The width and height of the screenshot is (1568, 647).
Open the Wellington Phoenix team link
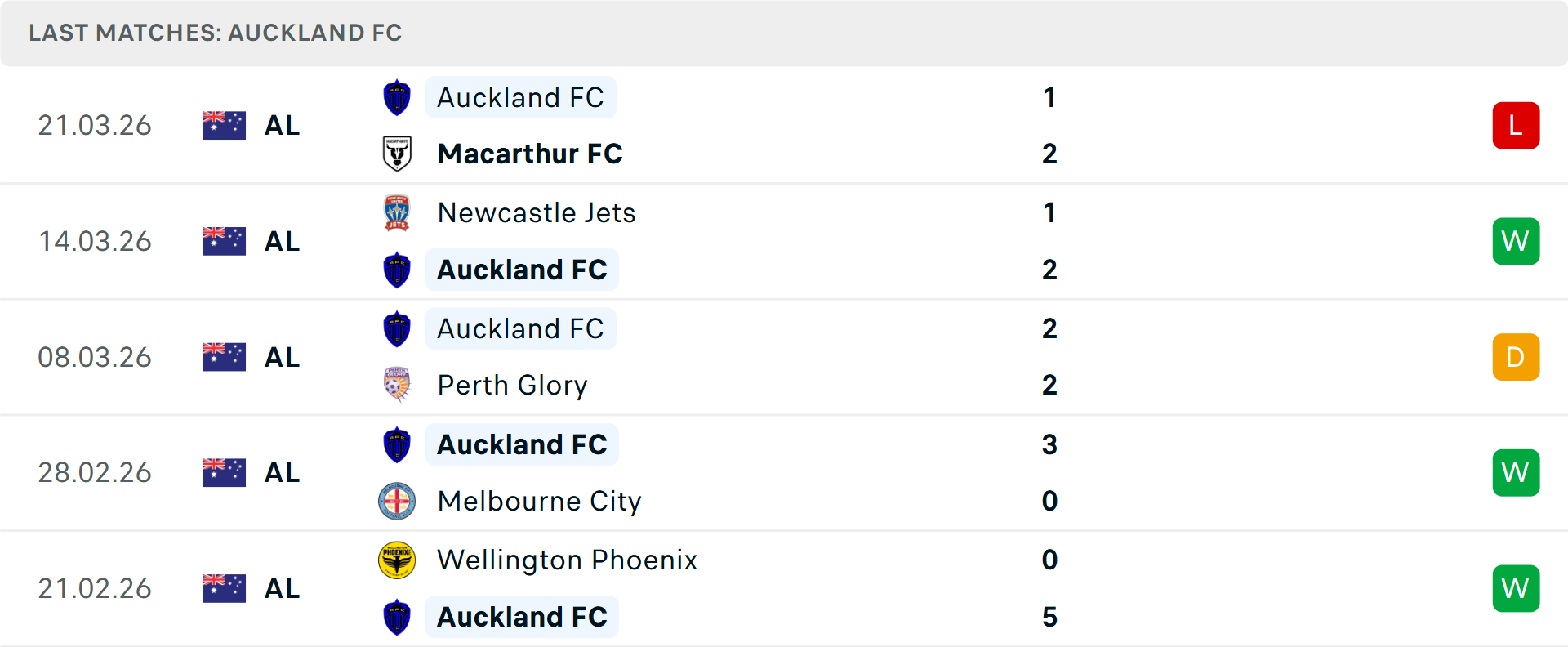click(x=568, y=560)
